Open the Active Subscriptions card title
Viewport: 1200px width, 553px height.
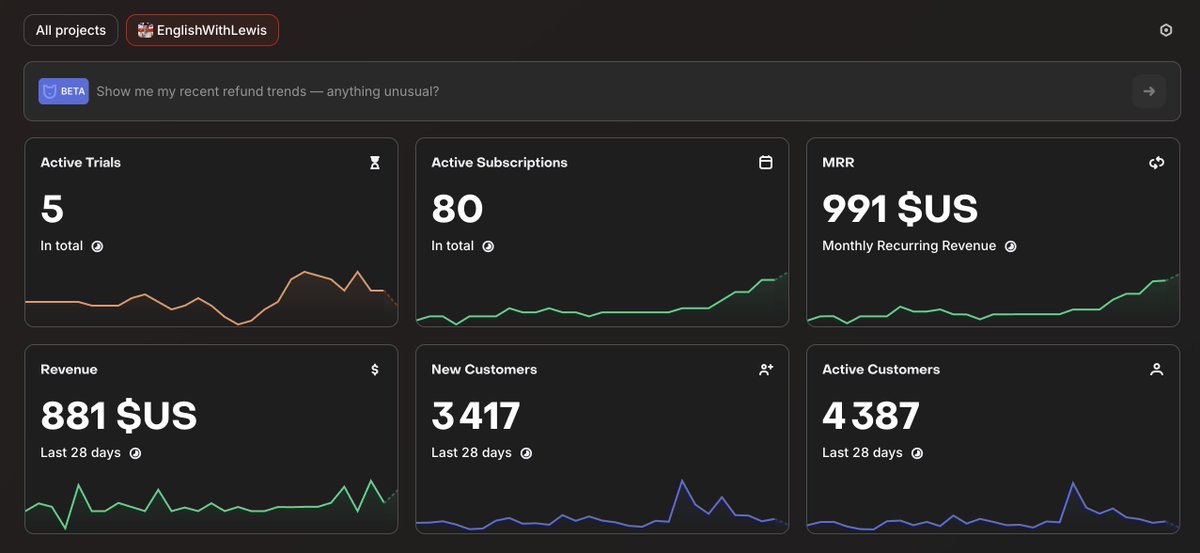499,162
